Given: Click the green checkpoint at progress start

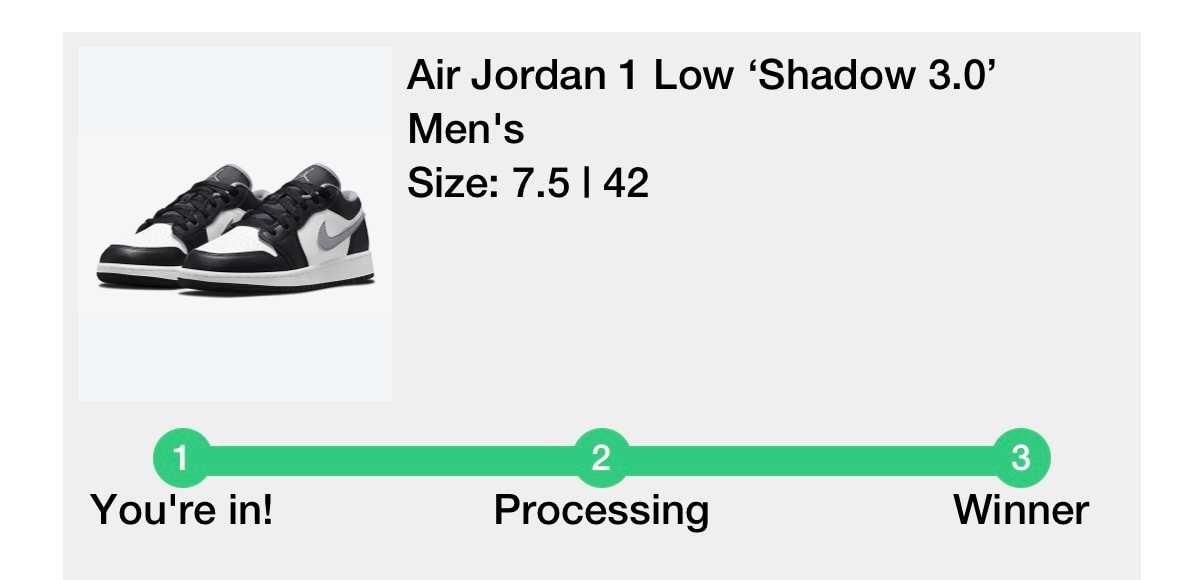Looking at the screenshot, I should [x=180, y=457].
